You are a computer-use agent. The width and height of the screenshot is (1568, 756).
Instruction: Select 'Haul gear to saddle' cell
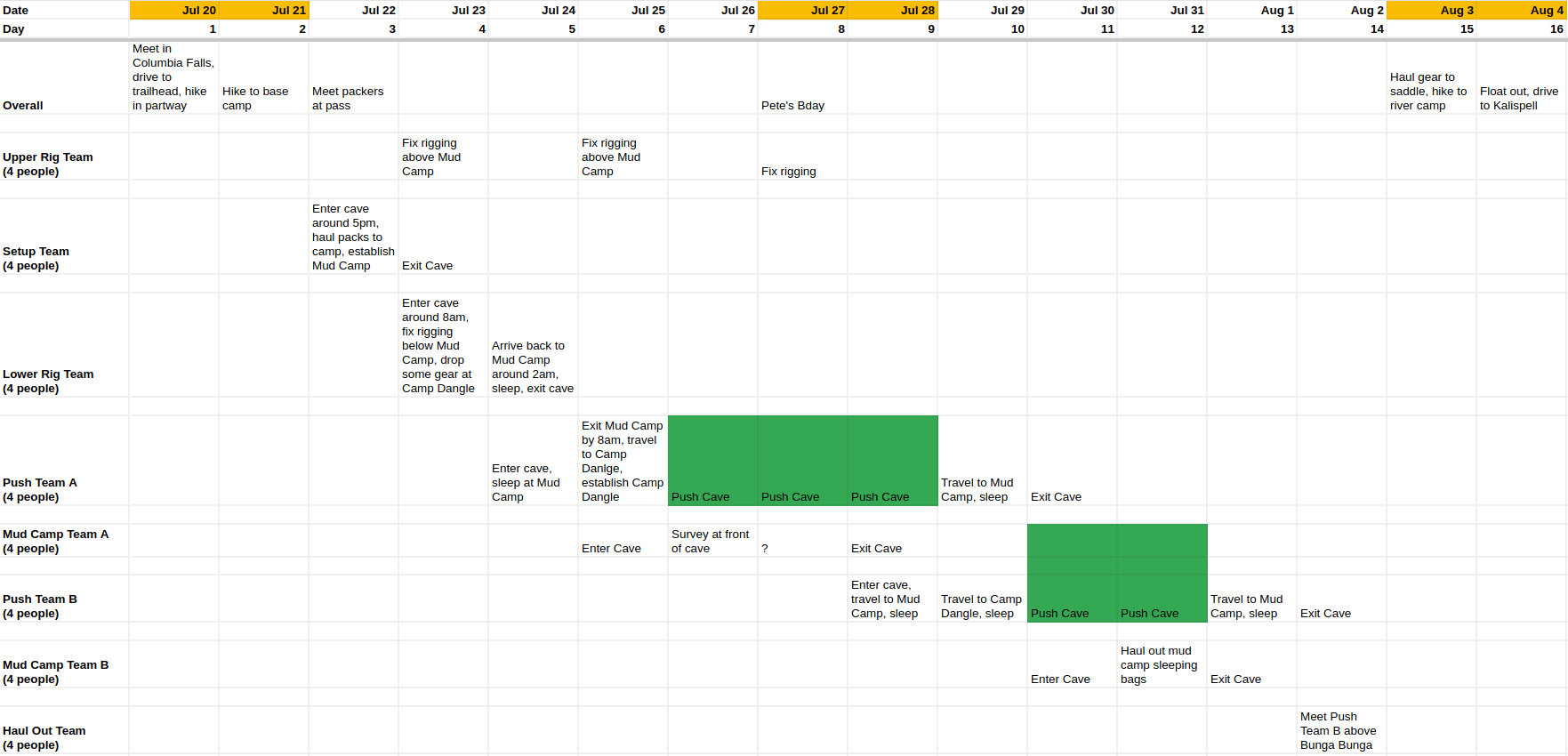[1432, 77]
